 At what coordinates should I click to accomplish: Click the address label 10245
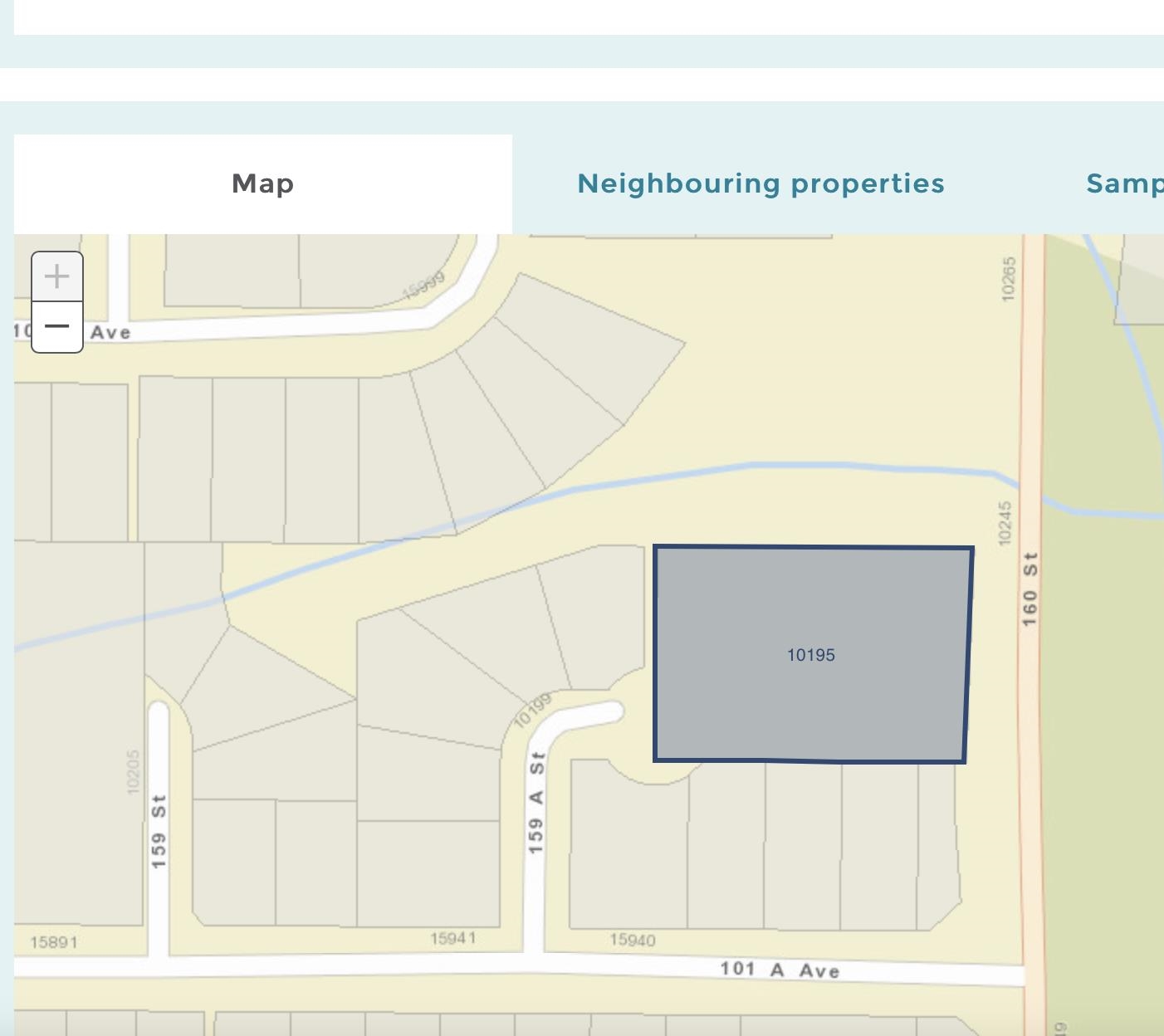(x=1005, y=523)
